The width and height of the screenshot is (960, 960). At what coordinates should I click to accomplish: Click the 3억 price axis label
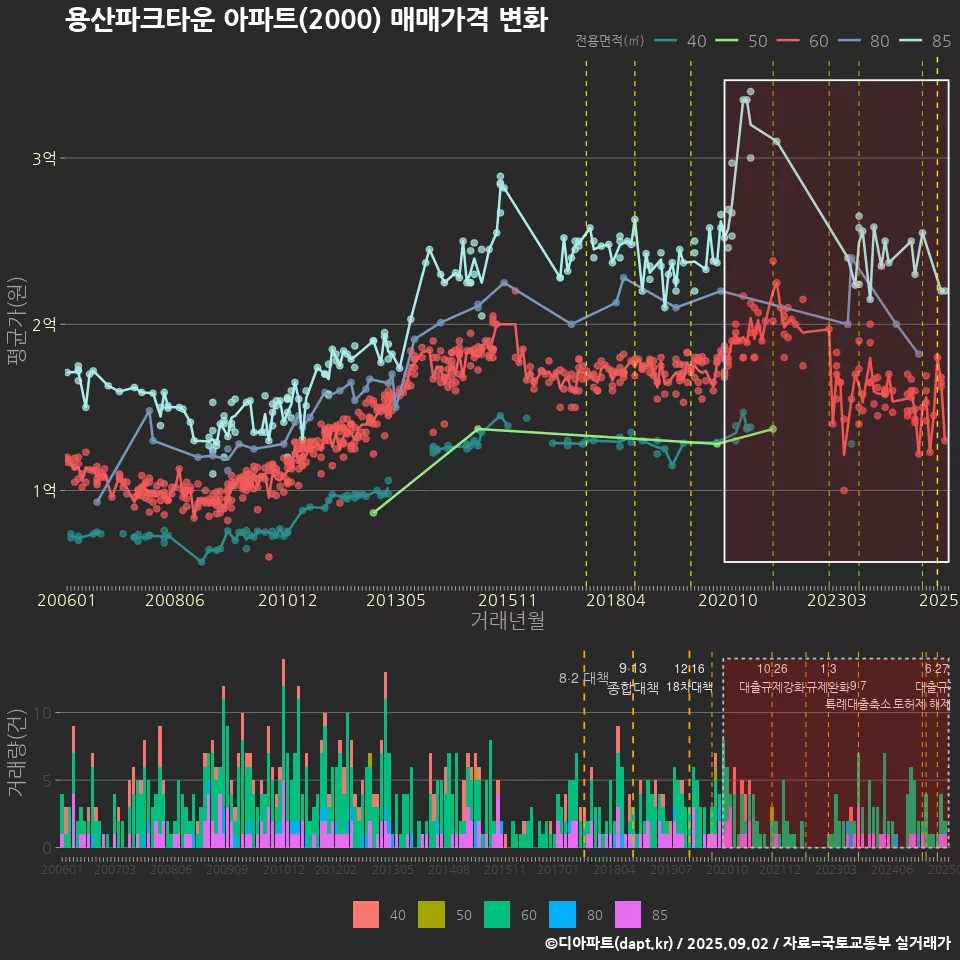[x=44, y=159]
